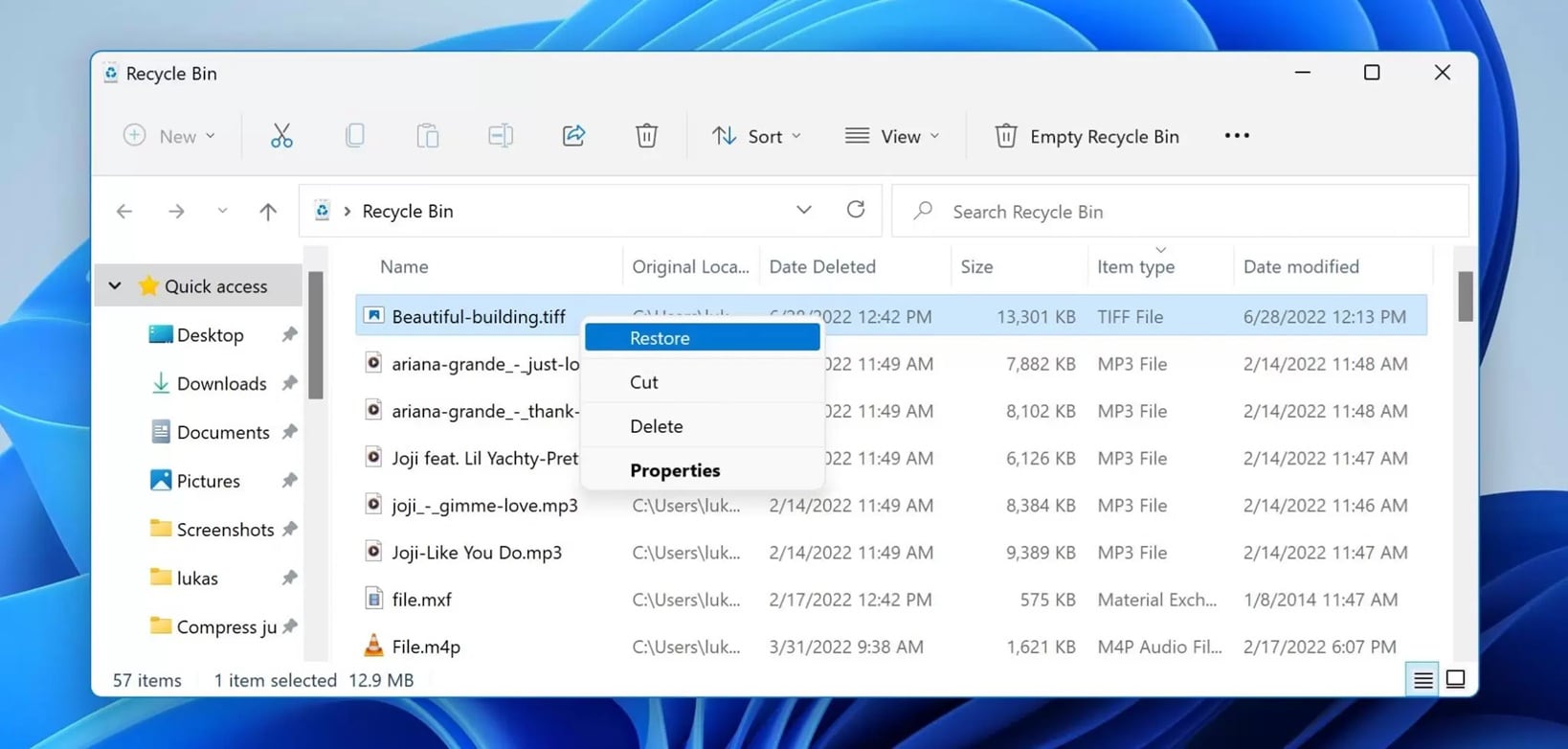This screenshot has height=749, width=1568.
Task: Switch to large thumbnails view icon
Action: tap(1455, 680)
